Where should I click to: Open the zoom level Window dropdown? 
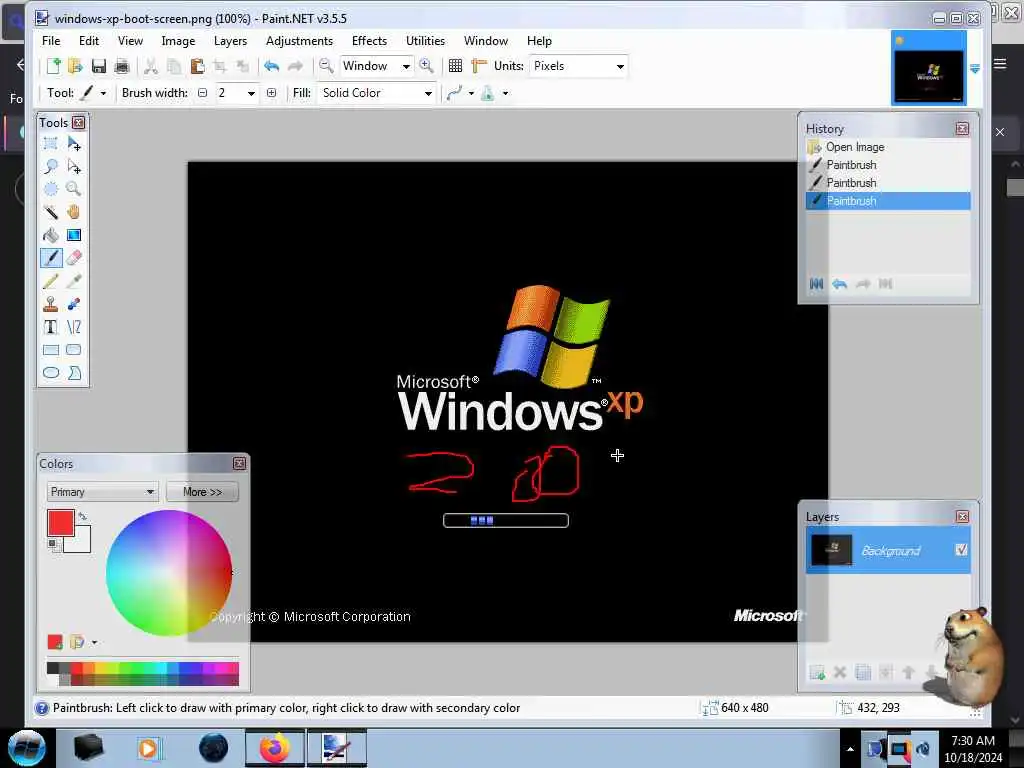point(406,66)
